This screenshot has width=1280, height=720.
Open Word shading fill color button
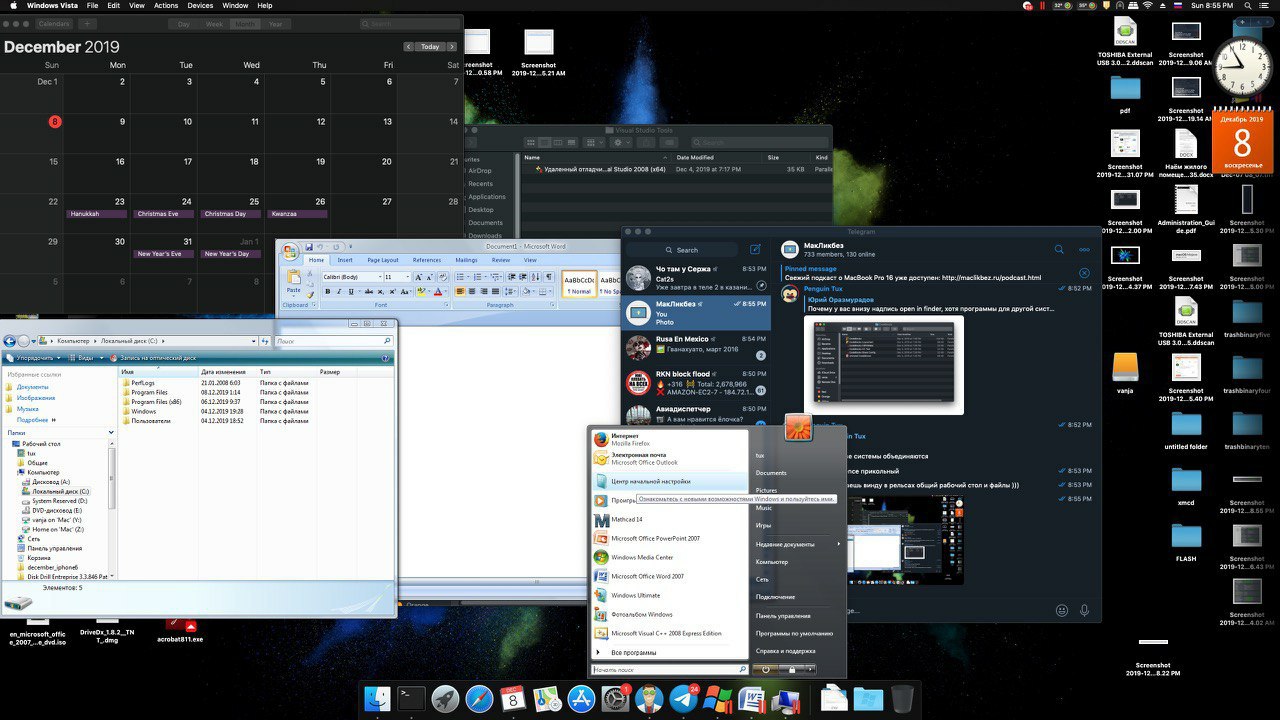526,291
